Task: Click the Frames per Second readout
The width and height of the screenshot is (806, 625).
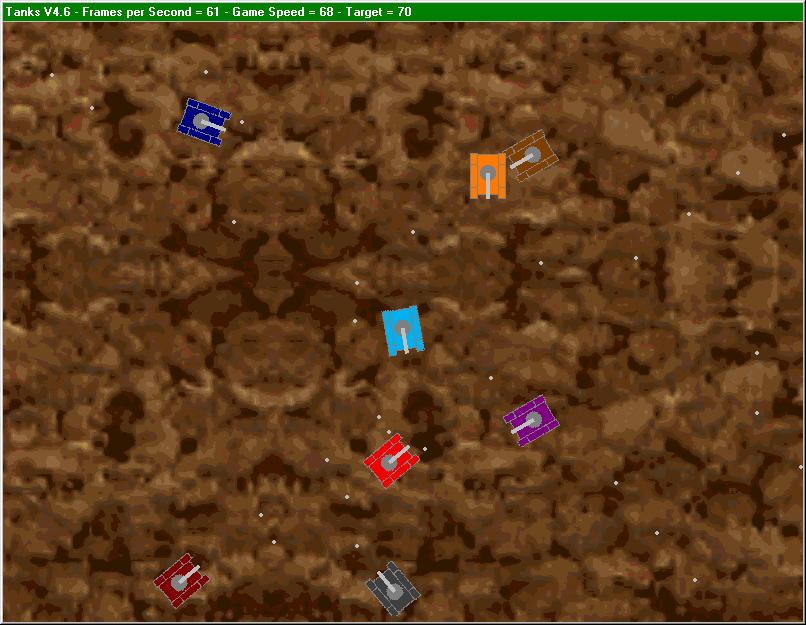Action: [x=153, y=12]
